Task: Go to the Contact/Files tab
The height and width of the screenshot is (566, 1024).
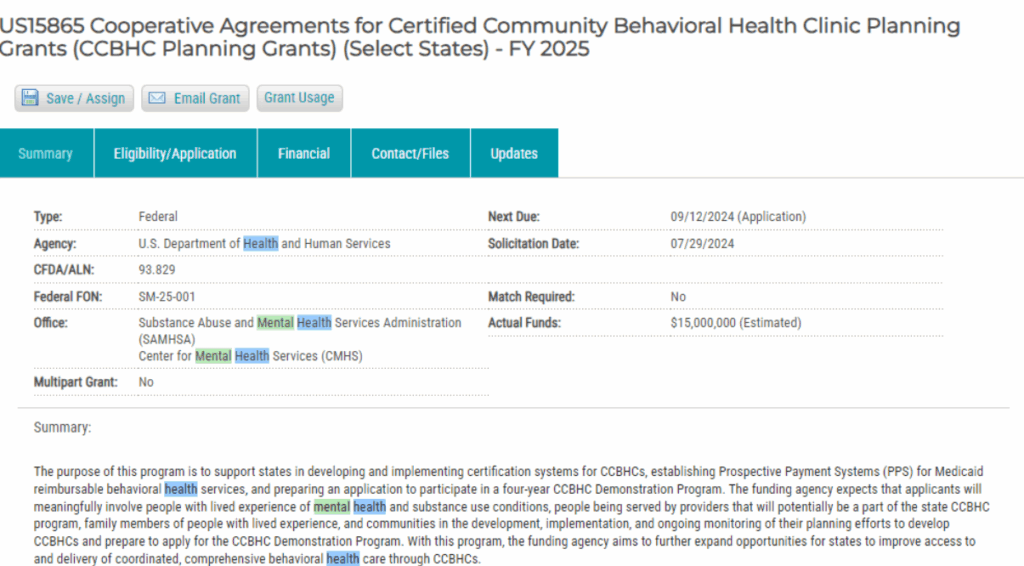Action: [x=410, y=154]
